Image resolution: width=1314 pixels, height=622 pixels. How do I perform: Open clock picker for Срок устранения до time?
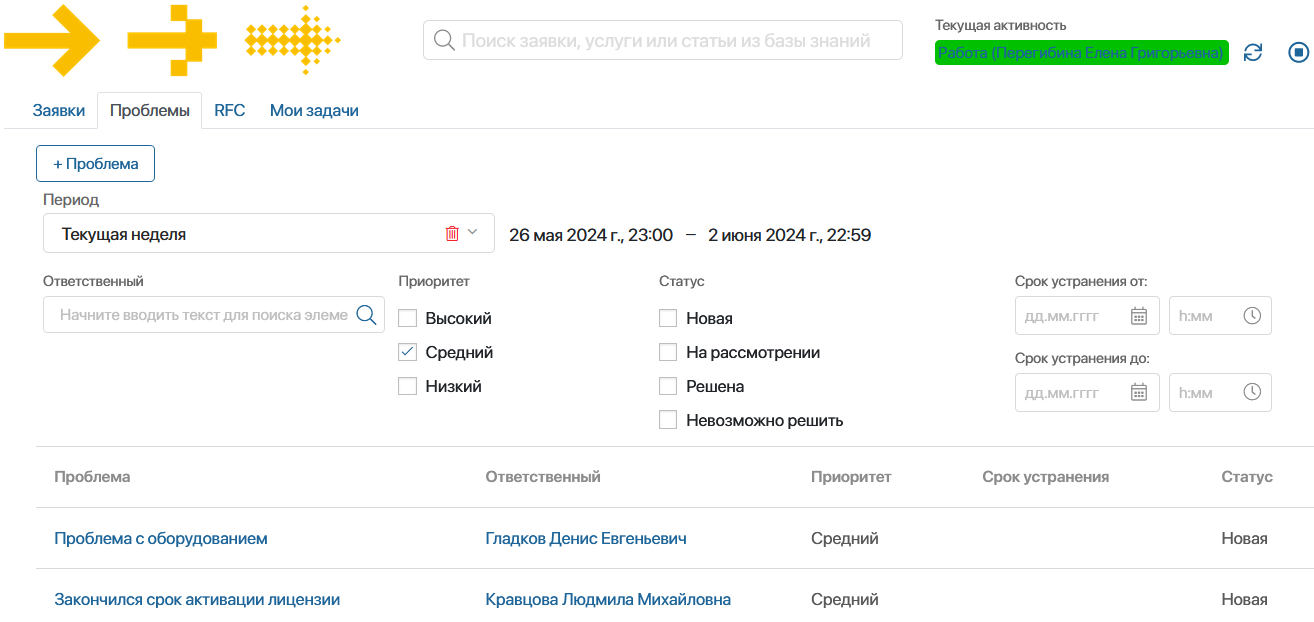(x=1252, y=393)
